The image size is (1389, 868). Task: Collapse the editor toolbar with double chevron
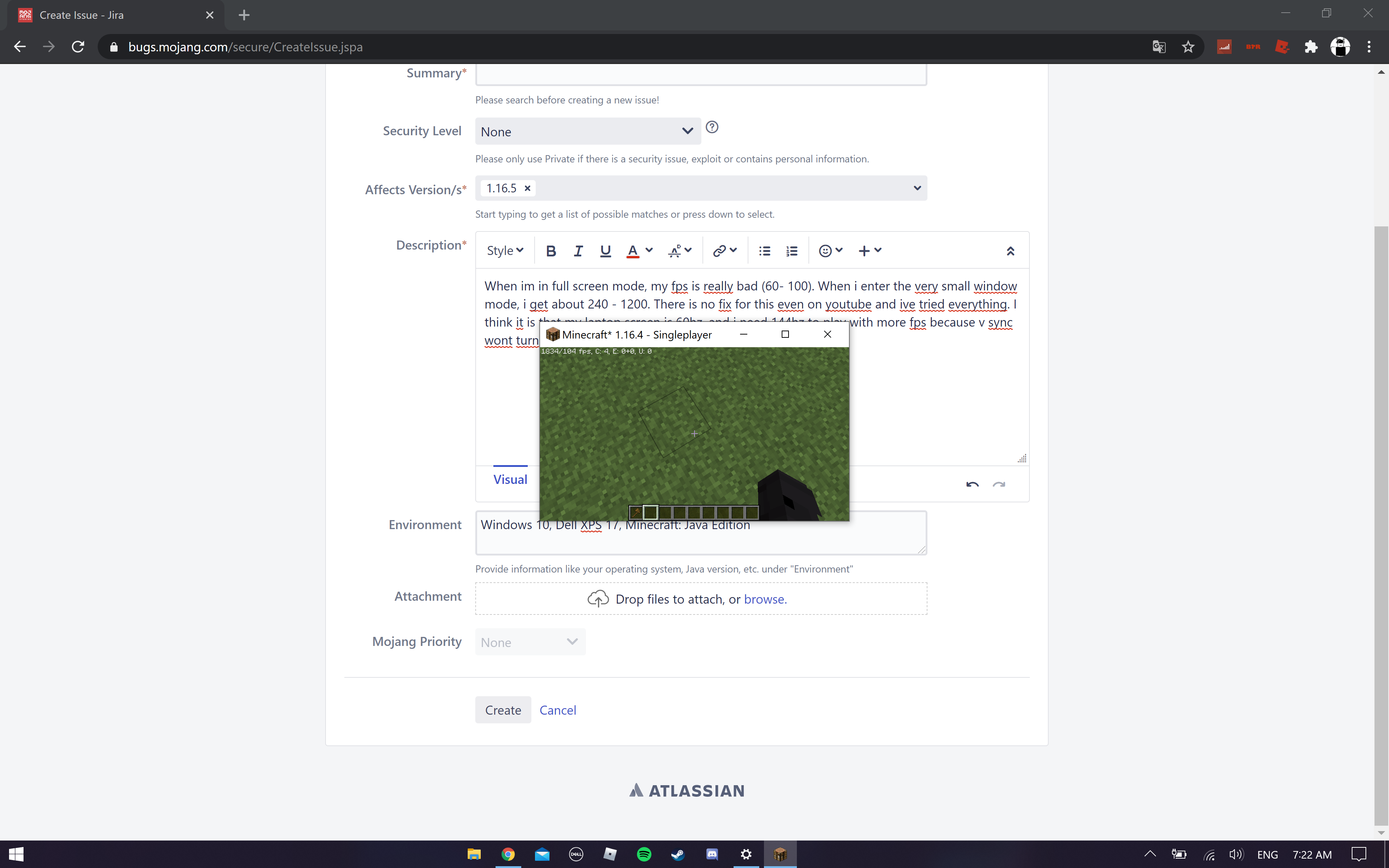point(1010,251)
